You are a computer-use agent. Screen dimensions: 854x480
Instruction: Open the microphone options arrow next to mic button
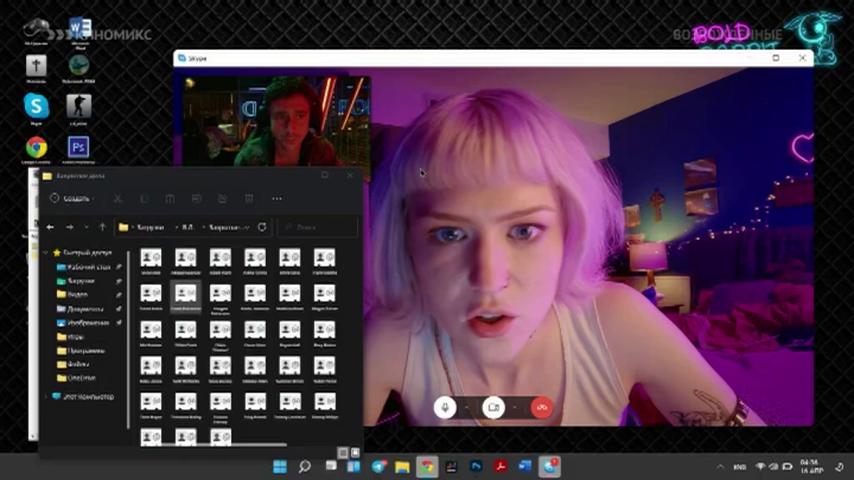tap(467, 407)
